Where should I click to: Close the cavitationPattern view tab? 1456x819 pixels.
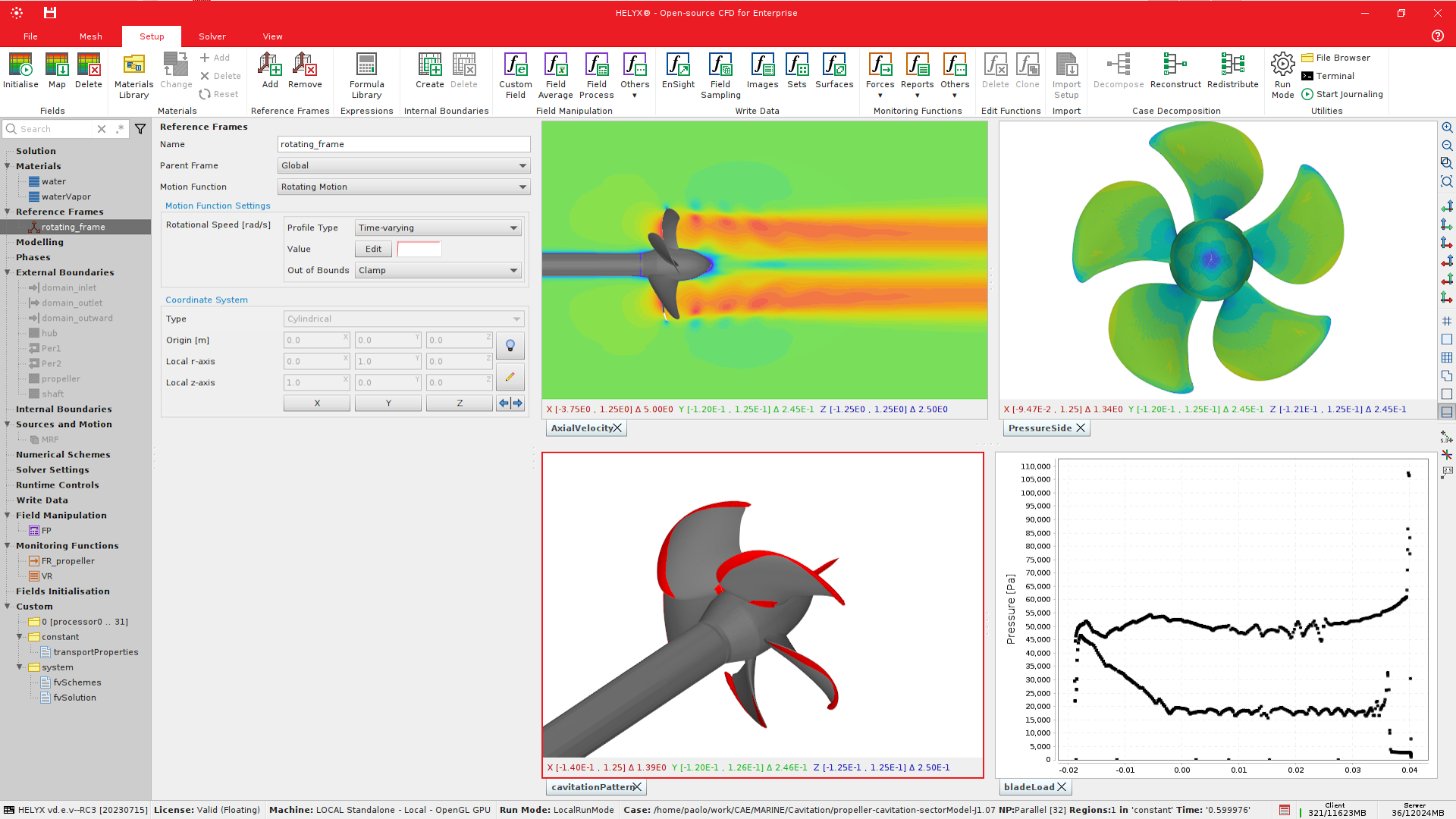(x=638, y=787)
